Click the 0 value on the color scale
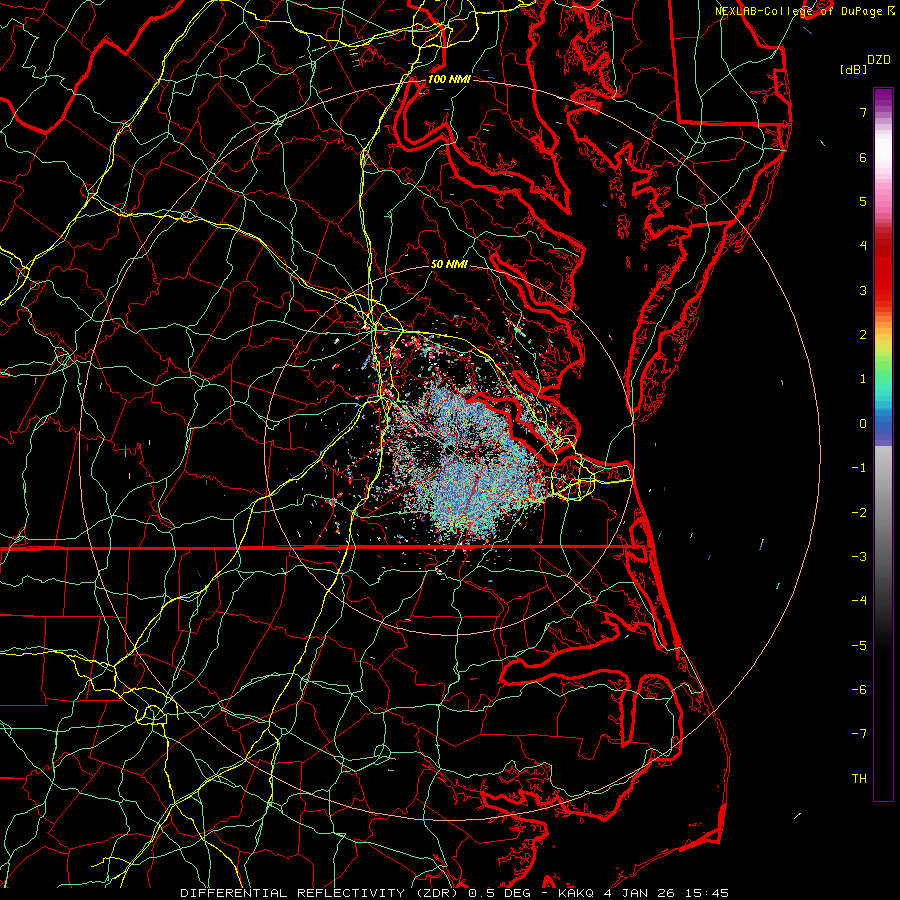The width and height of the screenshot is (900, 900). (x=863, y=424)
